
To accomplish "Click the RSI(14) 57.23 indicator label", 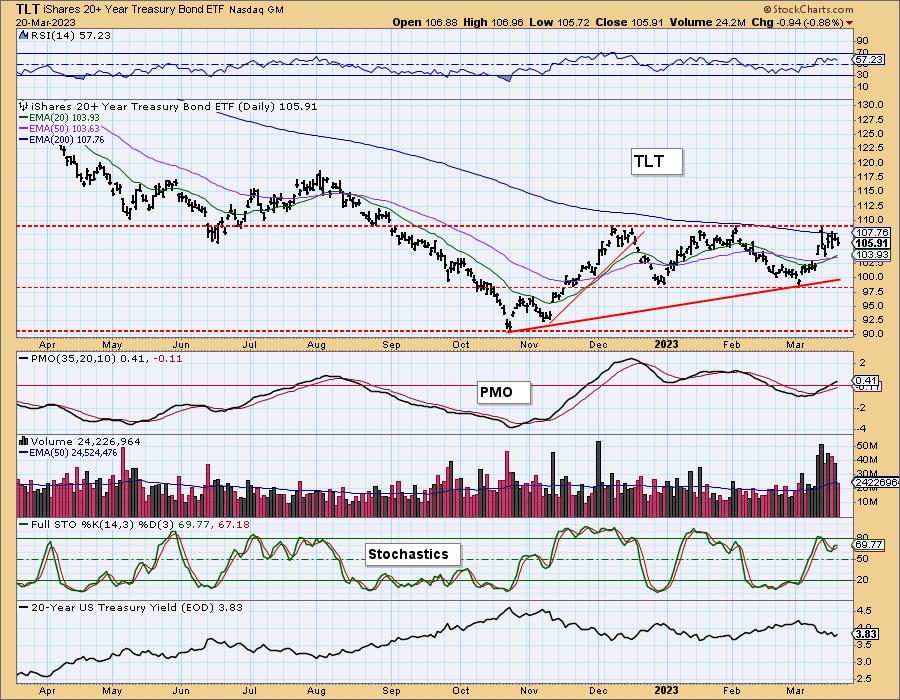I will point(70,35).
